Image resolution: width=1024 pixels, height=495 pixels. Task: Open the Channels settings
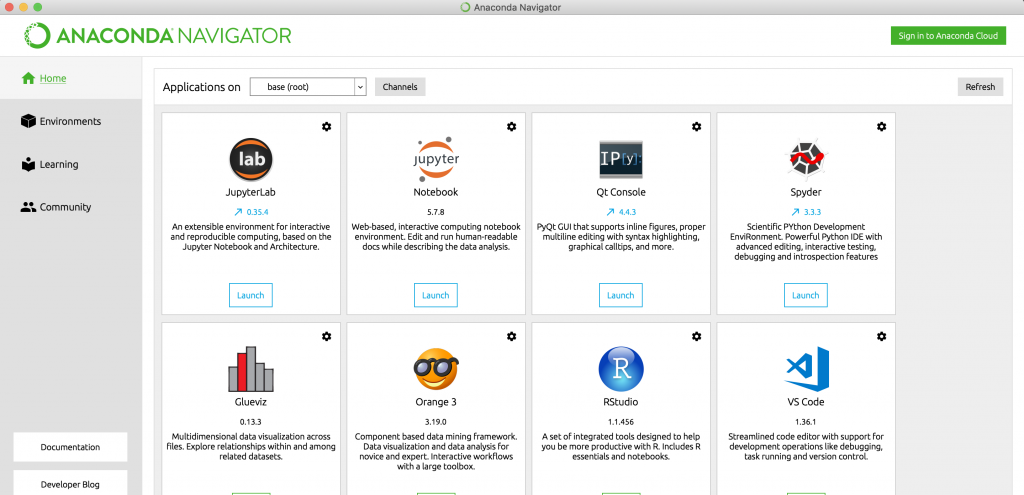tap(400, 87)
